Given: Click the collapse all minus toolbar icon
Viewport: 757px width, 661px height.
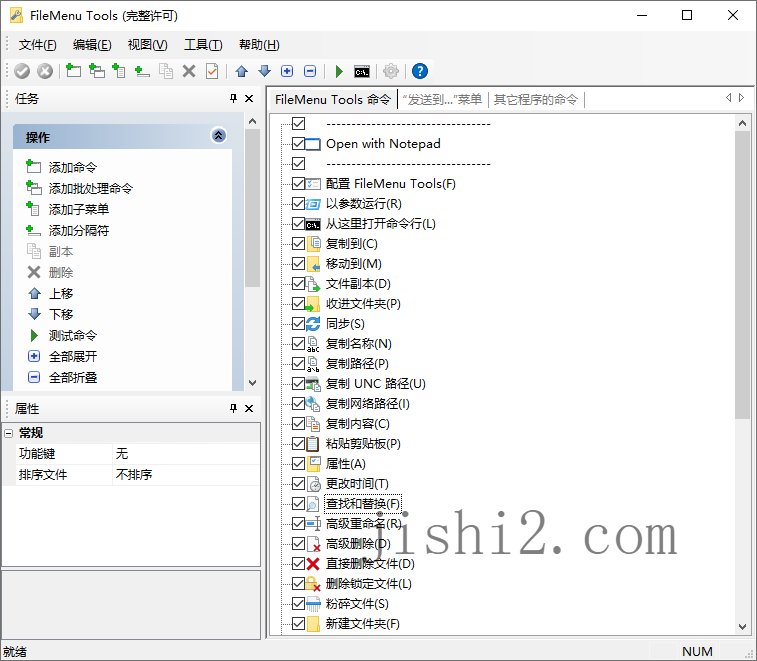Looking at the screenshot, I should (310, 71).
